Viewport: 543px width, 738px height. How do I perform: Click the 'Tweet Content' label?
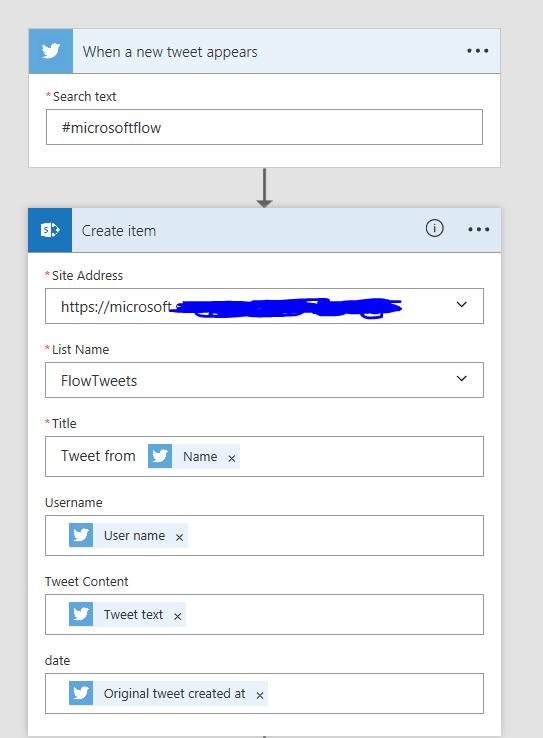pyautogui.click(x=87, y=582)
